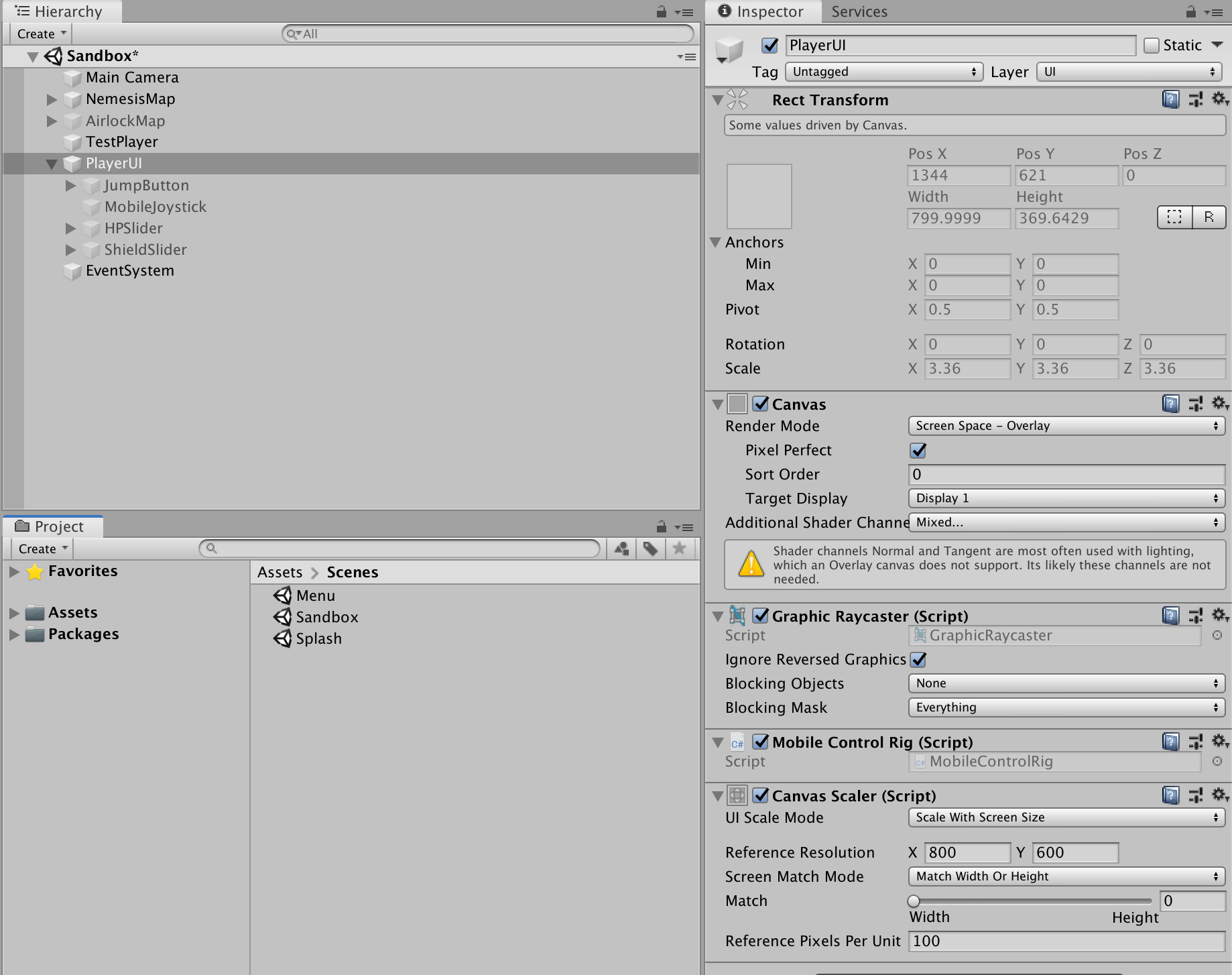Open Canvas Scaler help reference icon
The image size is (1232, 975).
(x=1170, y=795)
